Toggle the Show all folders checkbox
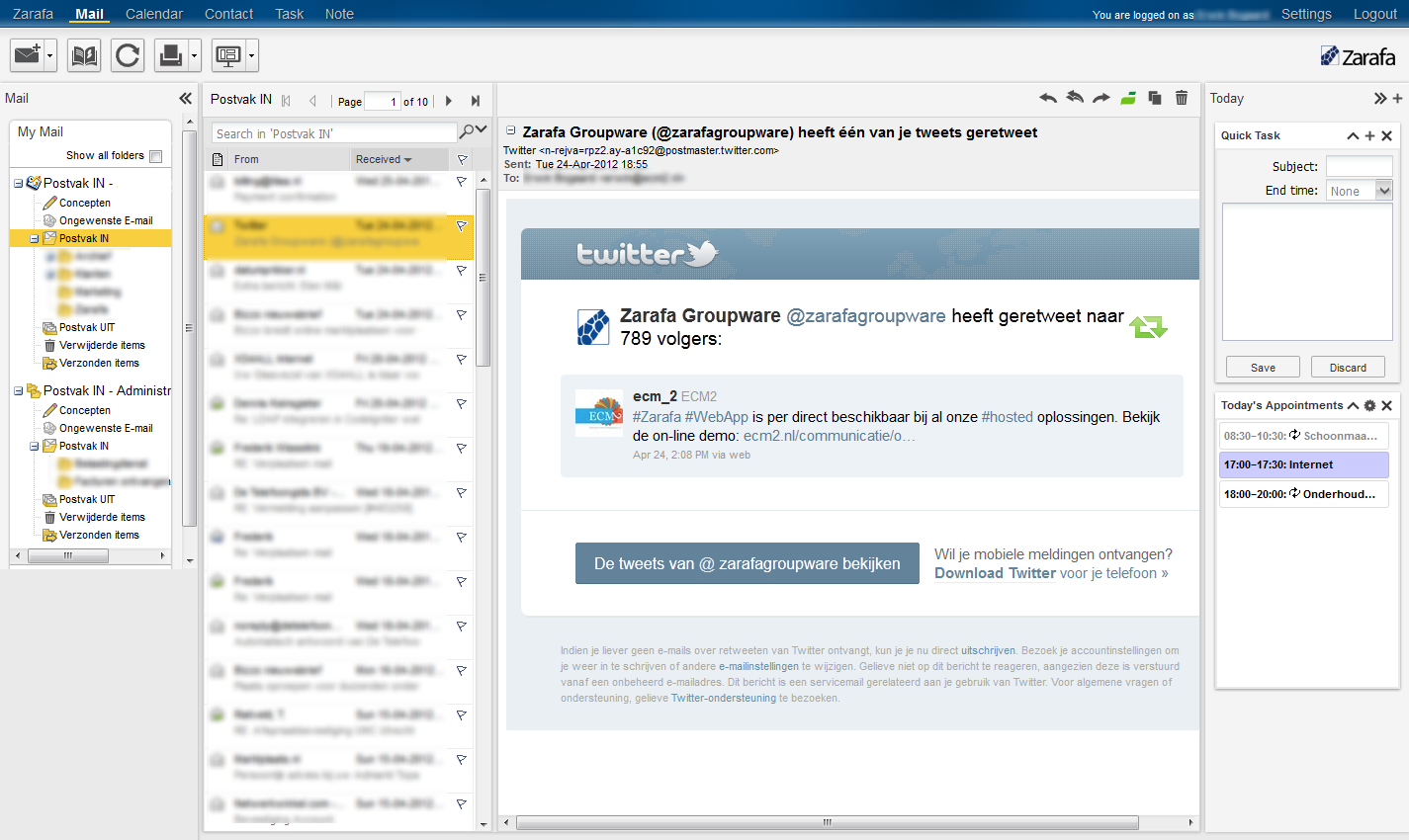The width and height of the screenshot is (1409, 840). click(x=155, y=156)
